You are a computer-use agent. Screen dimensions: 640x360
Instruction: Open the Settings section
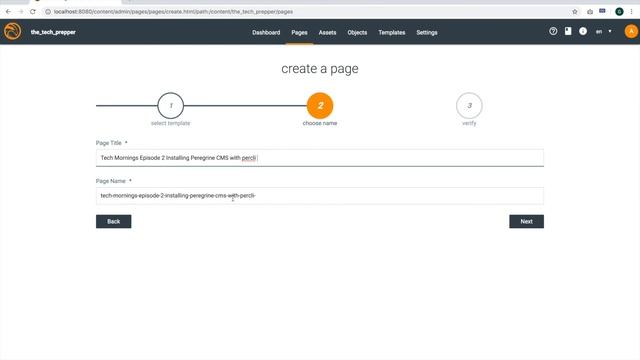coord(427,32)
